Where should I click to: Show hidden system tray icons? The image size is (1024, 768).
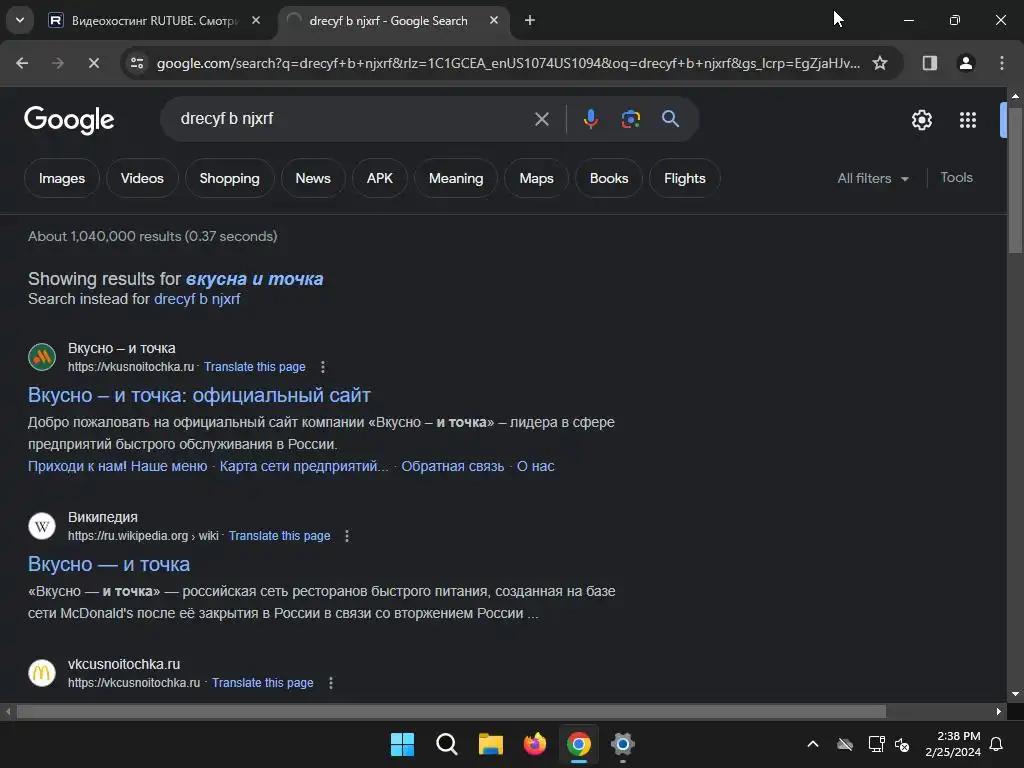coord(813,744)
